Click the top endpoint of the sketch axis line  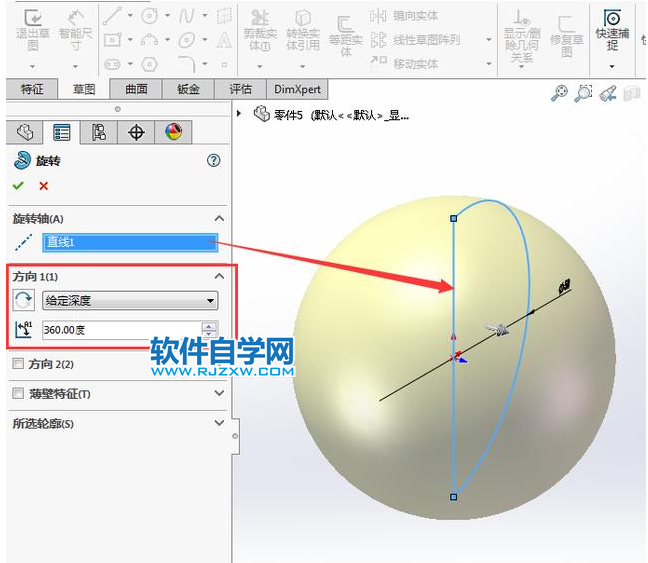click(453, 218)
